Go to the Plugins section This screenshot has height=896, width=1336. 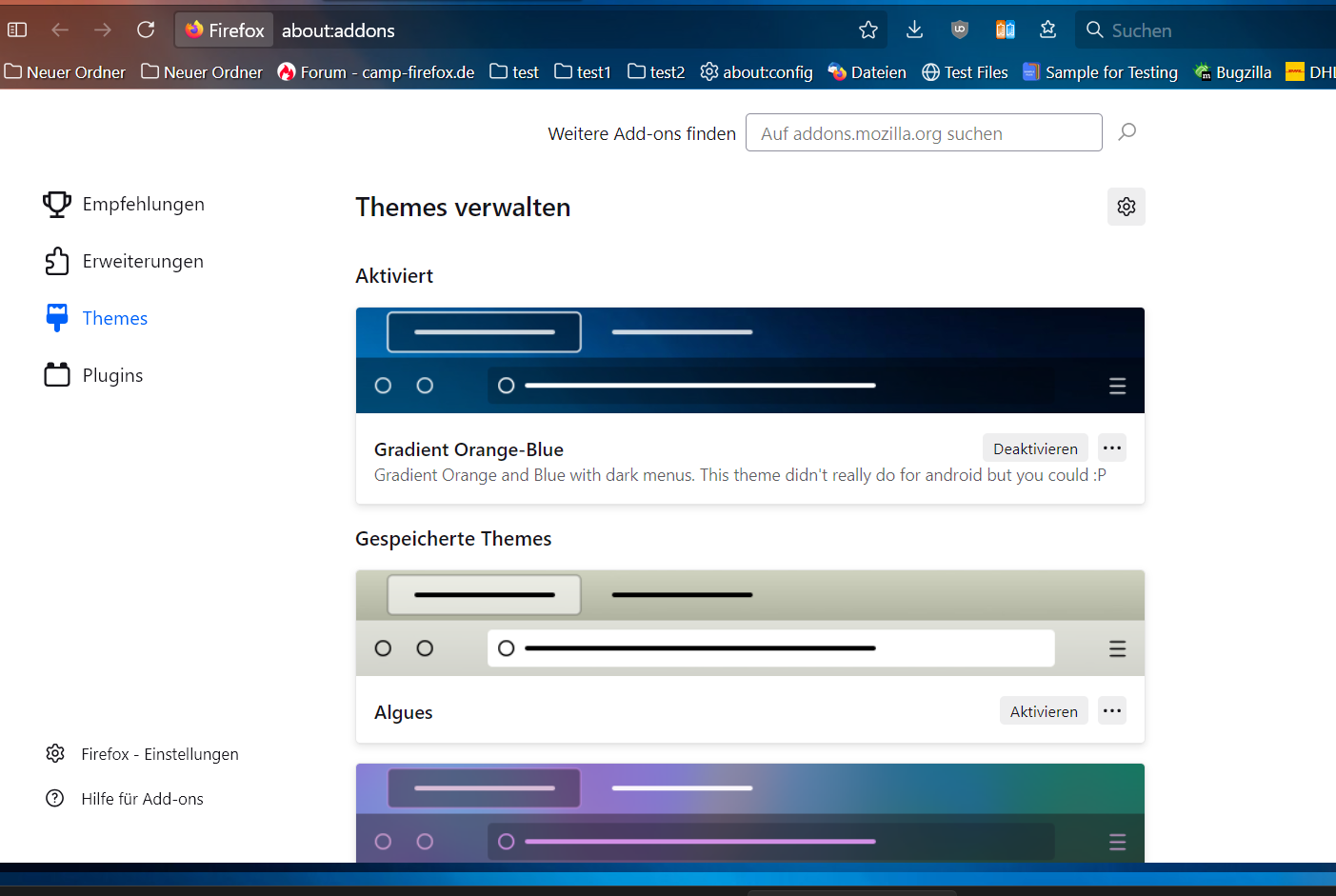coord(112,376)
